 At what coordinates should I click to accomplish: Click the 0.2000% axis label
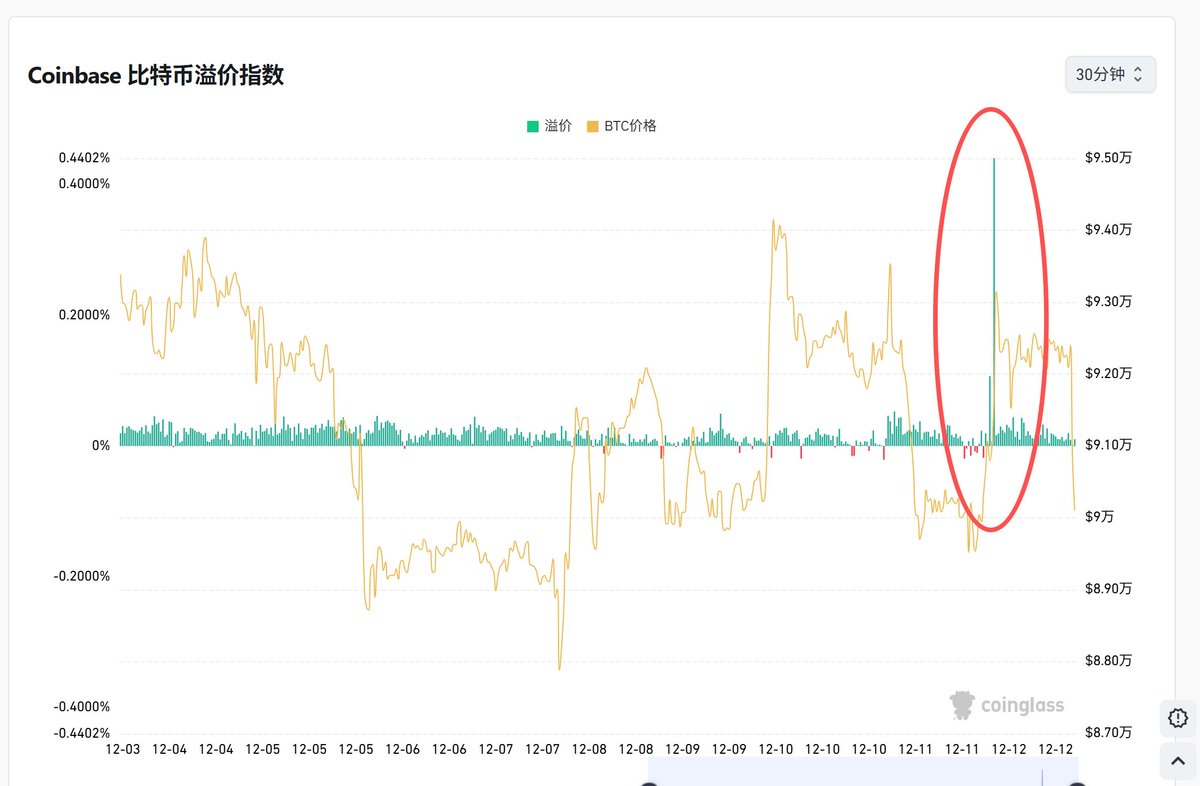(82, 315)
